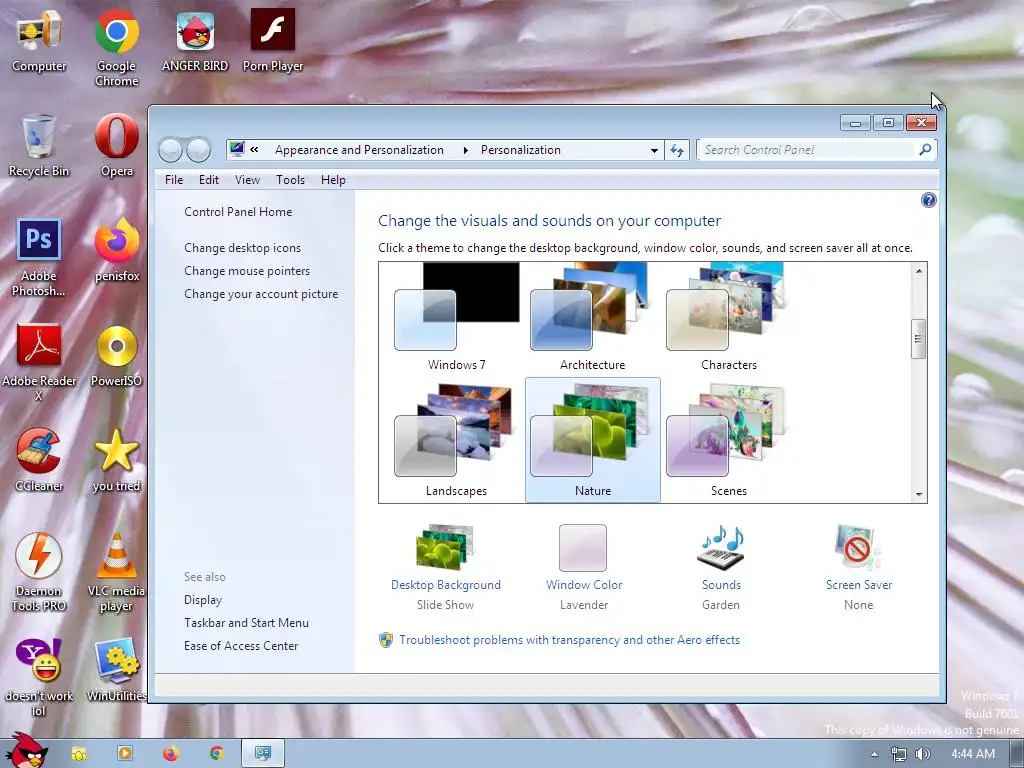This screenshot has height=768, width=1024.
Task: Select the Windows 7 theme
Action: tap(456, 317)
